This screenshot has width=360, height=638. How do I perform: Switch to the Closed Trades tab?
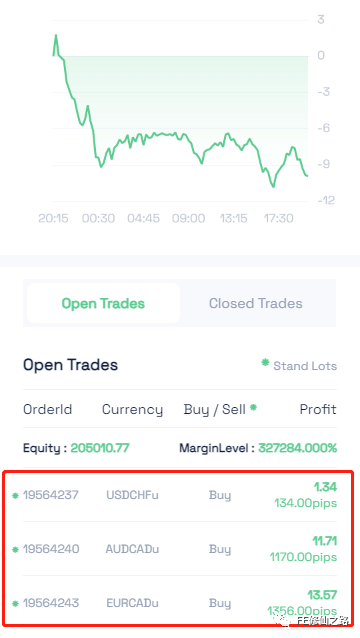(x=255, y=303)
